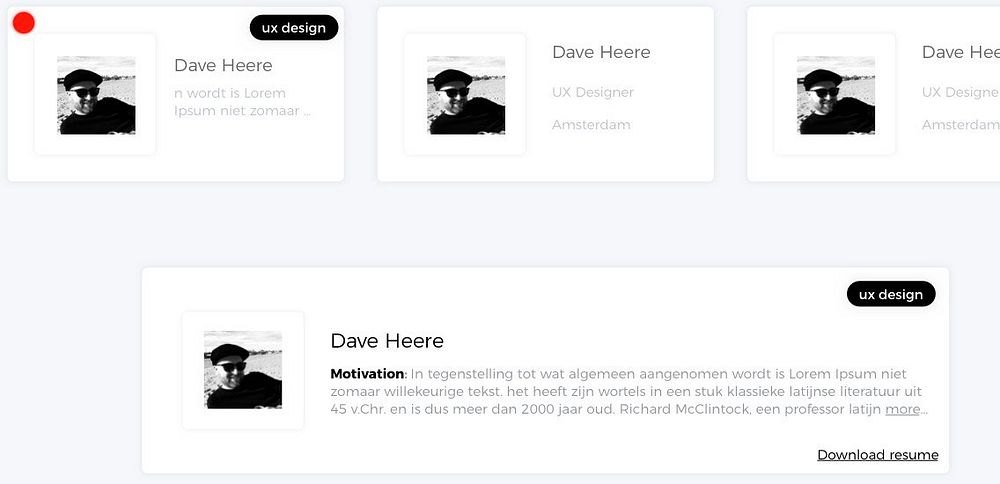Open the profile photo on the small tagged card
The height and width of the screenshot is (484, 1000).
[96, 95]
